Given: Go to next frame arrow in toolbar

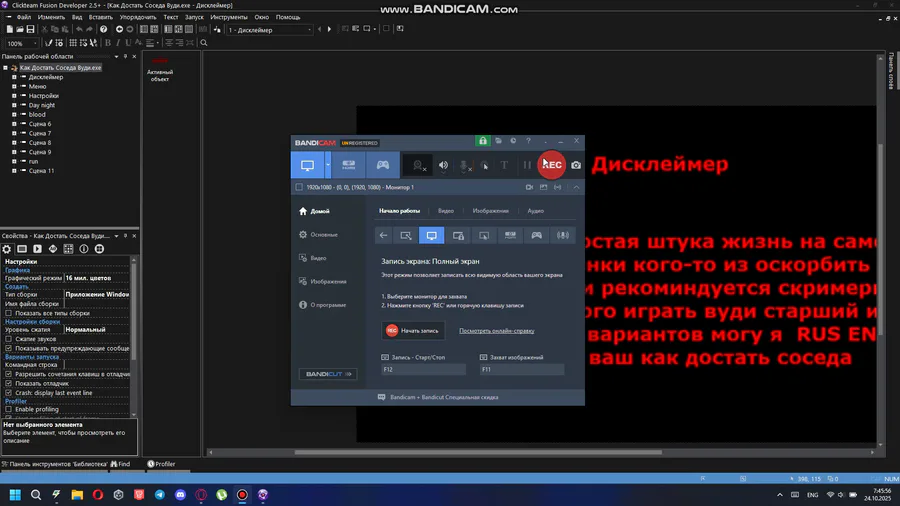Looking at the screenshot, I should pos(329,29).
